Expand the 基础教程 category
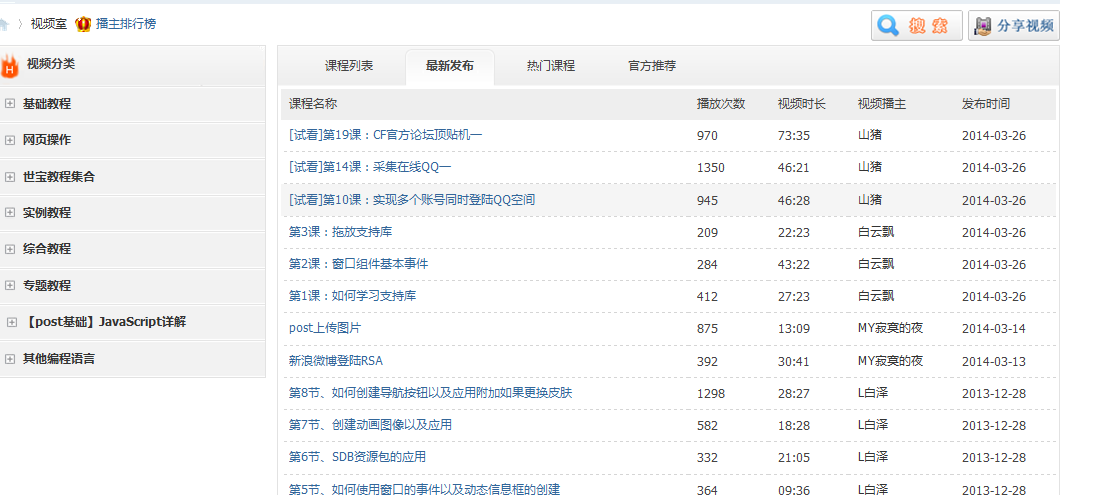1098x495 pixels. [x=10, y=104]
